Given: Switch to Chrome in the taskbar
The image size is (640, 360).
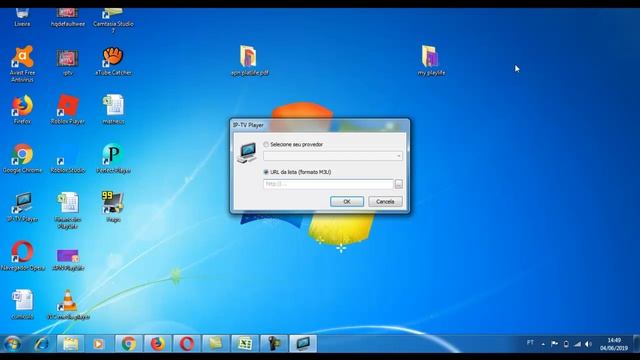Looking at the screenshot, I should point(129,344).
